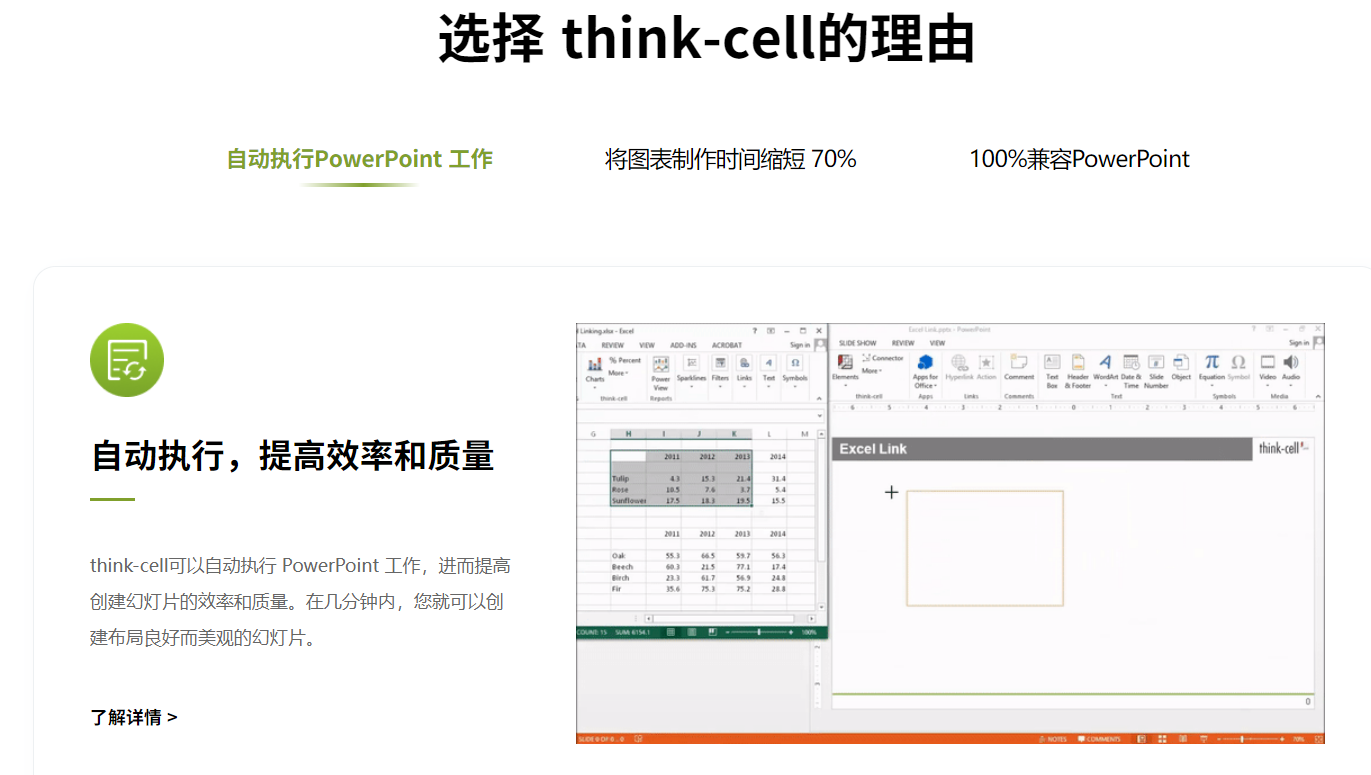Click Sign in in the Excel window
Screen dimensions: 1371x775
click(800, 345)
